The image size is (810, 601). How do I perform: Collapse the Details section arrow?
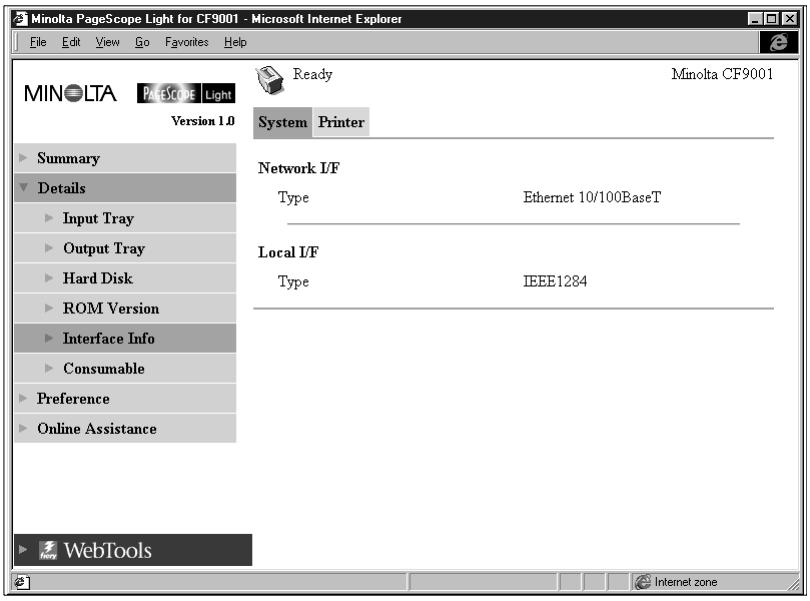tap(23, 187)
